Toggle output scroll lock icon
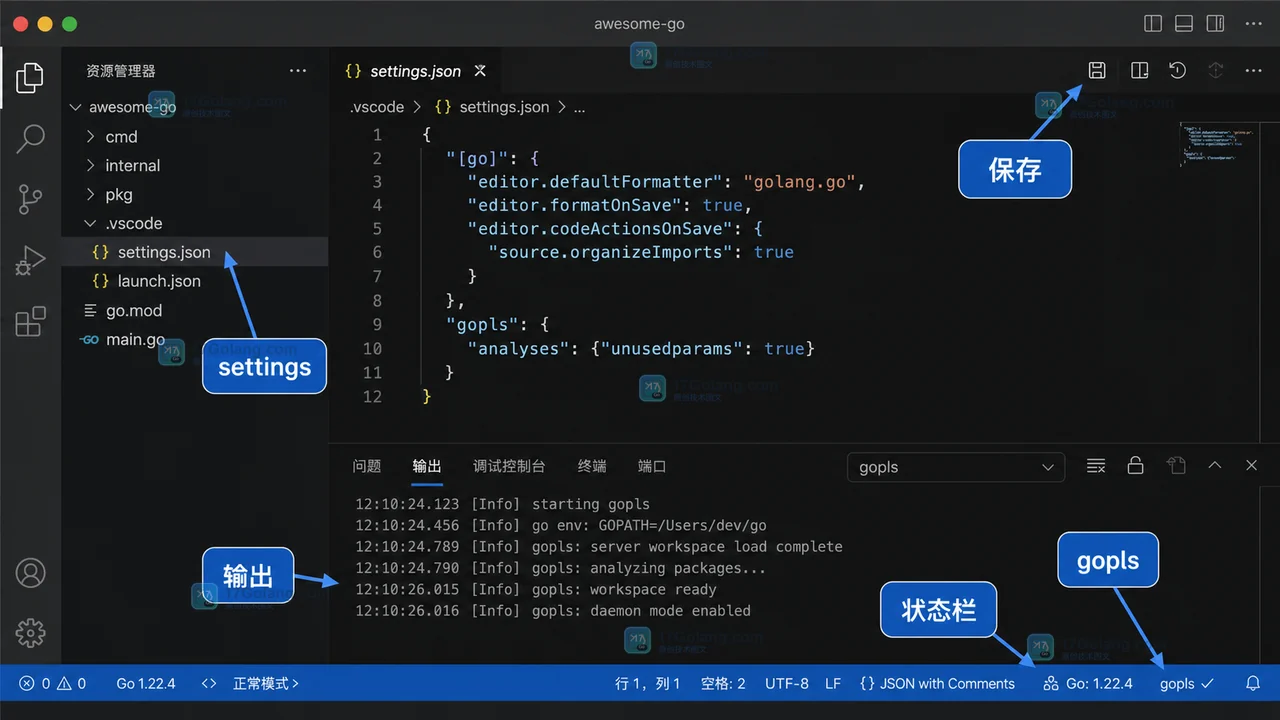 [1135, 466]
